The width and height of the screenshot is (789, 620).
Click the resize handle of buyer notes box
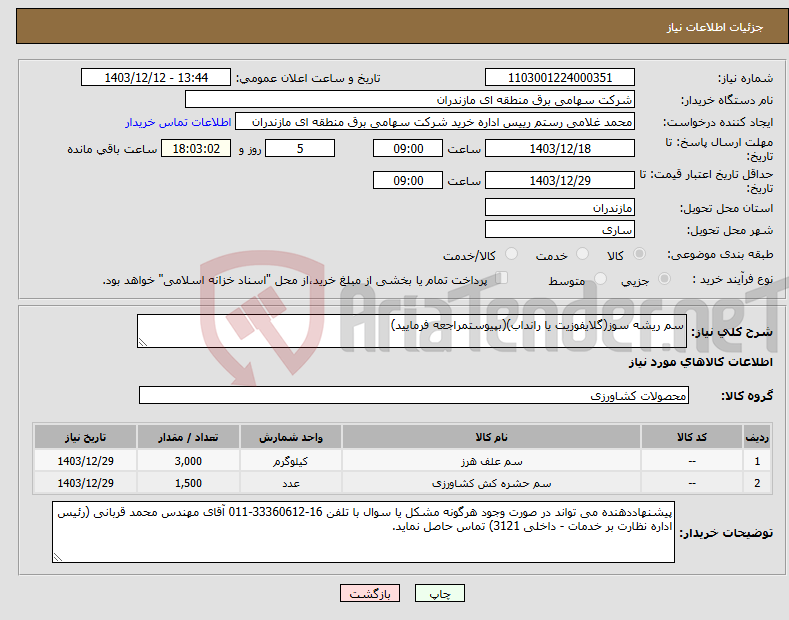(x=58, y=557)
